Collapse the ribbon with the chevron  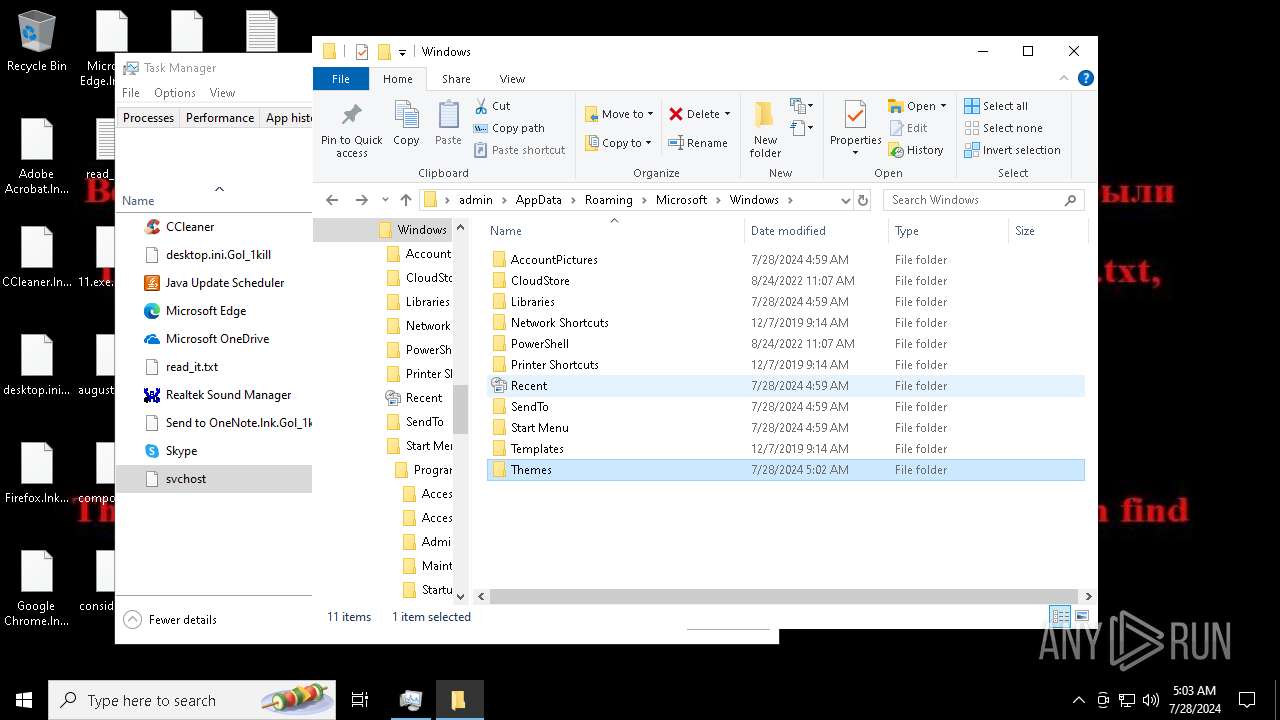[x=1066, y=78]
